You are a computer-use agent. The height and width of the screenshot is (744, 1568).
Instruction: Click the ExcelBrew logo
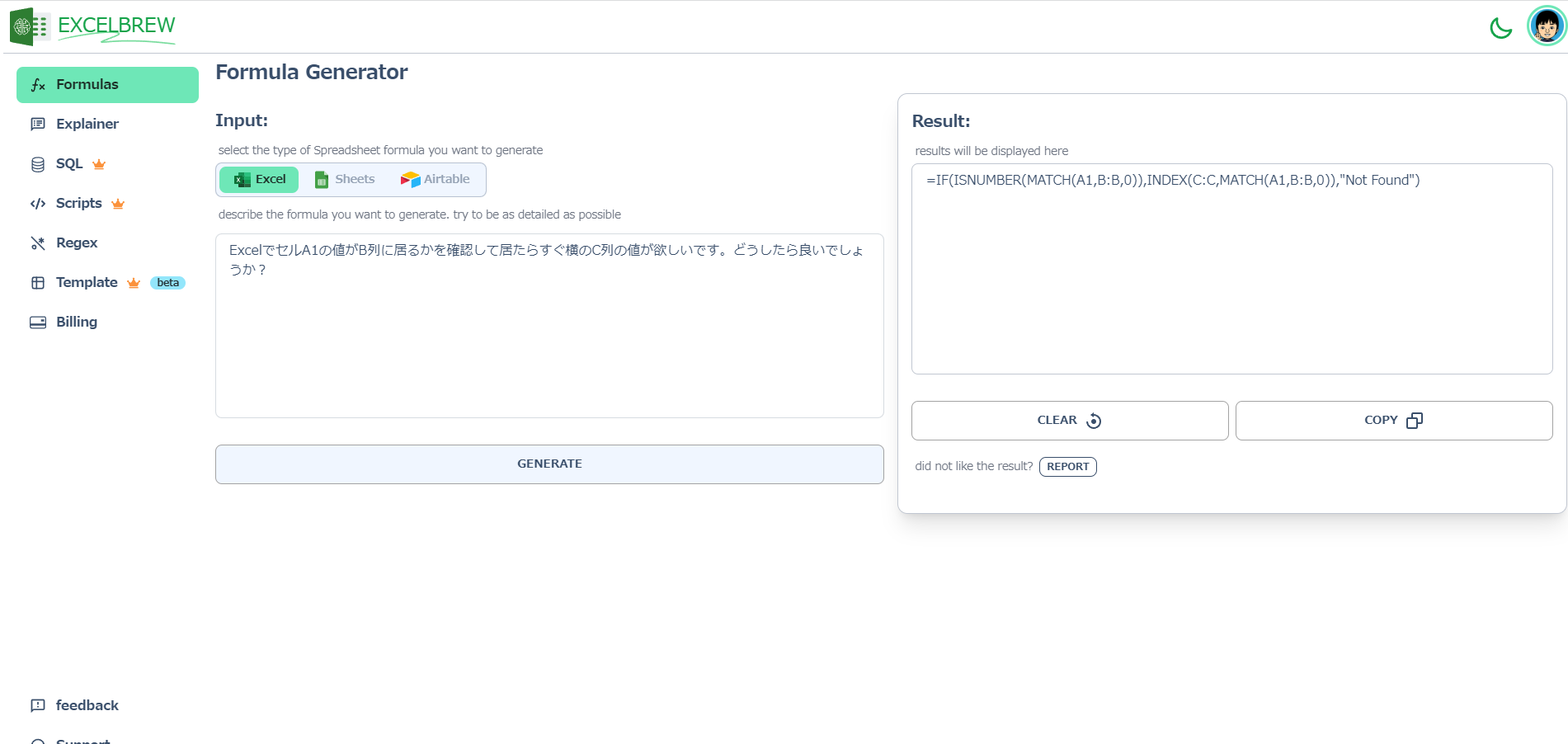tap(92, 26)
